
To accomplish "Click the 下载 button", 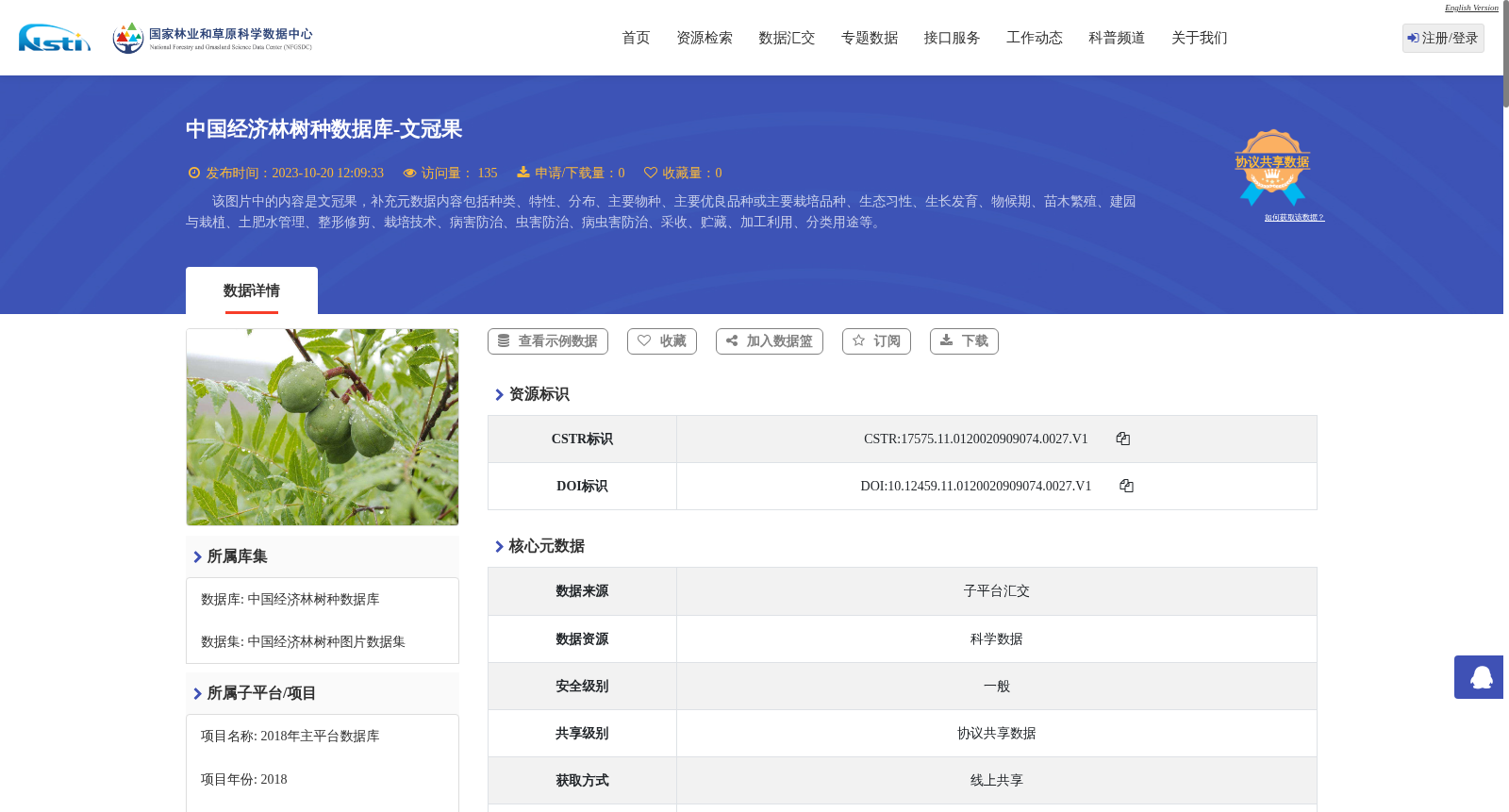I will pos(964,341).
